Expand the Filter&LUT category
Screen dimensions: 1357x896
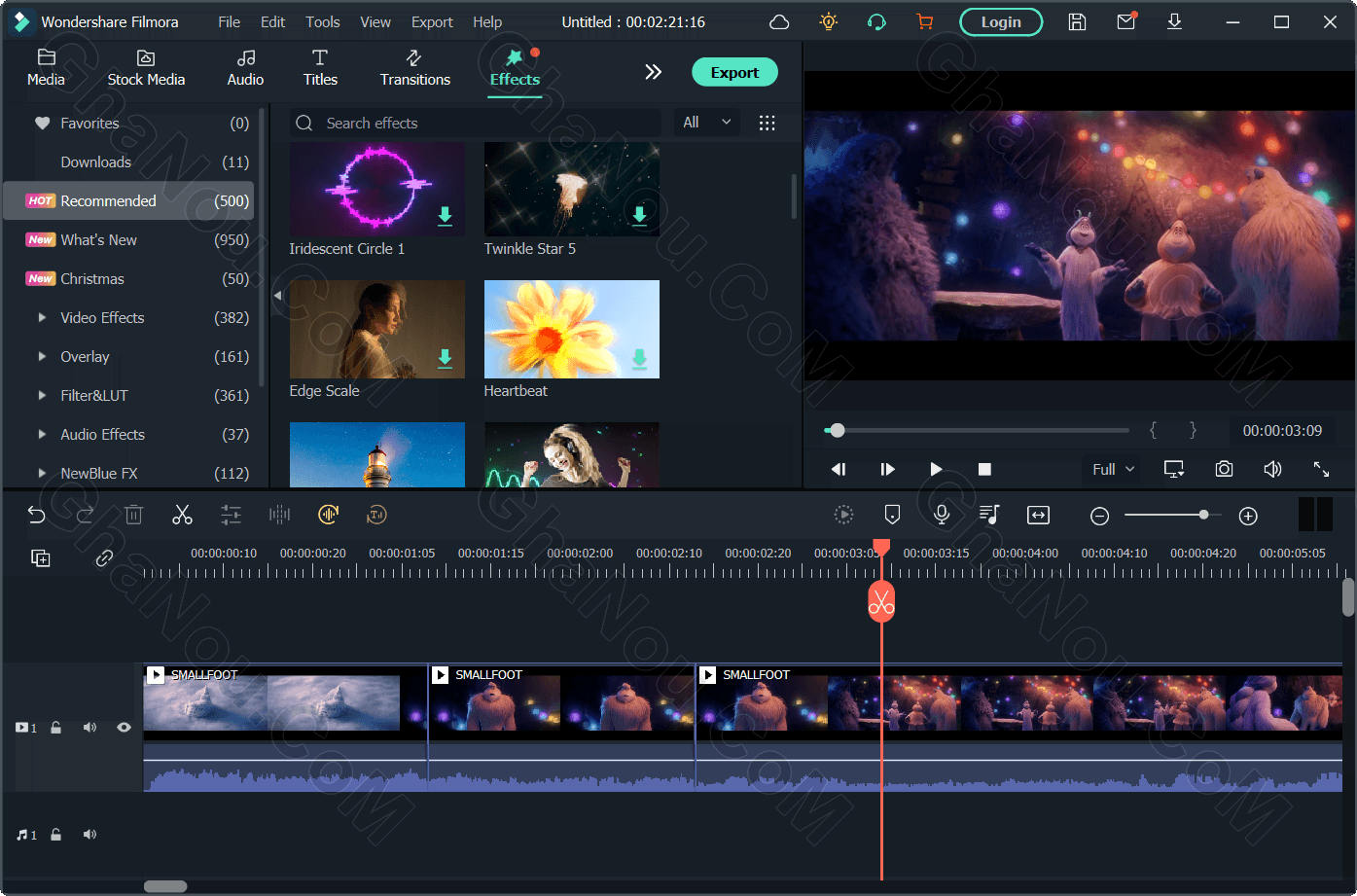pos(42,395)
